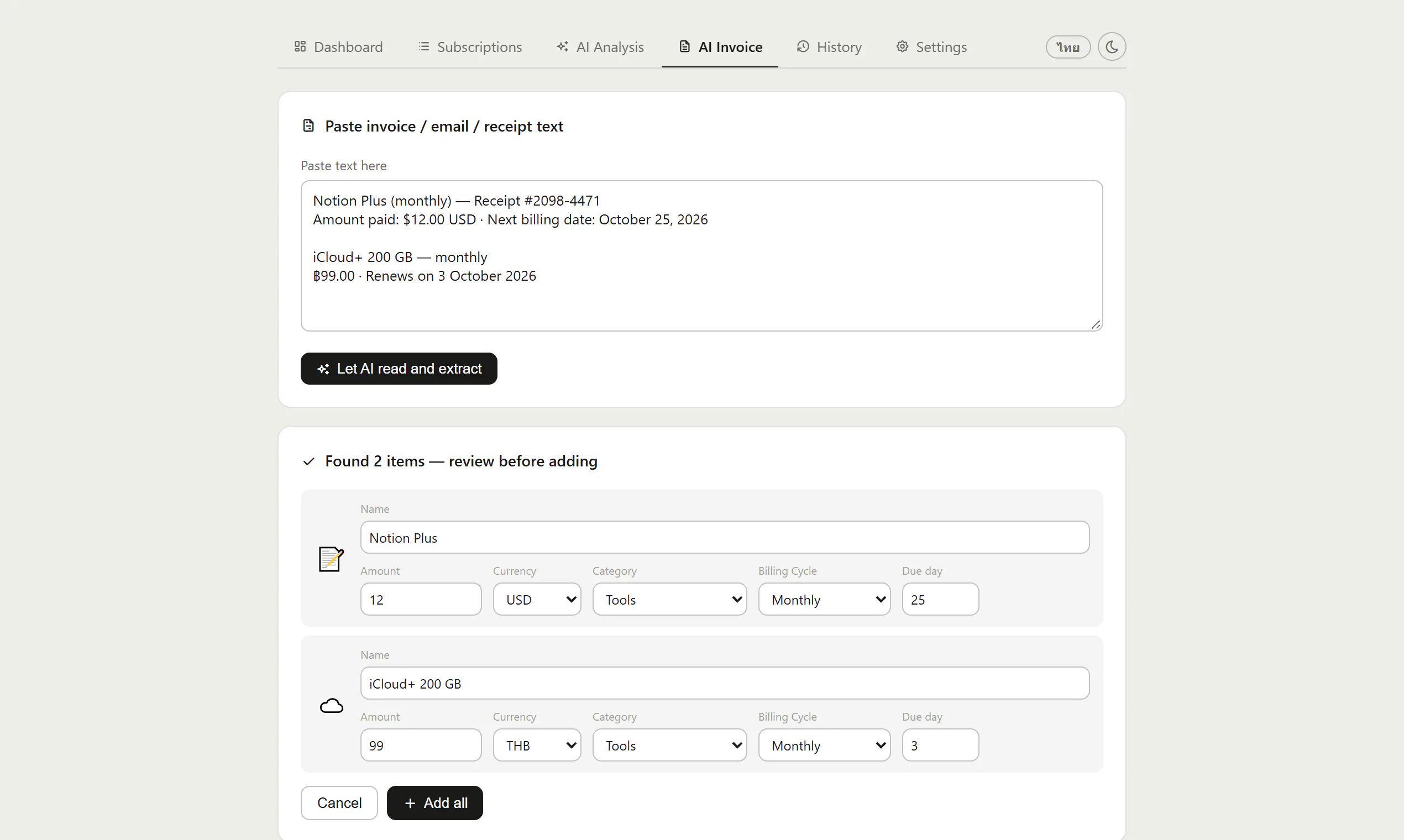The image size is (1404, 840).
Task: Click the Notion Plus due day field
Action: [x=940, y=599]
